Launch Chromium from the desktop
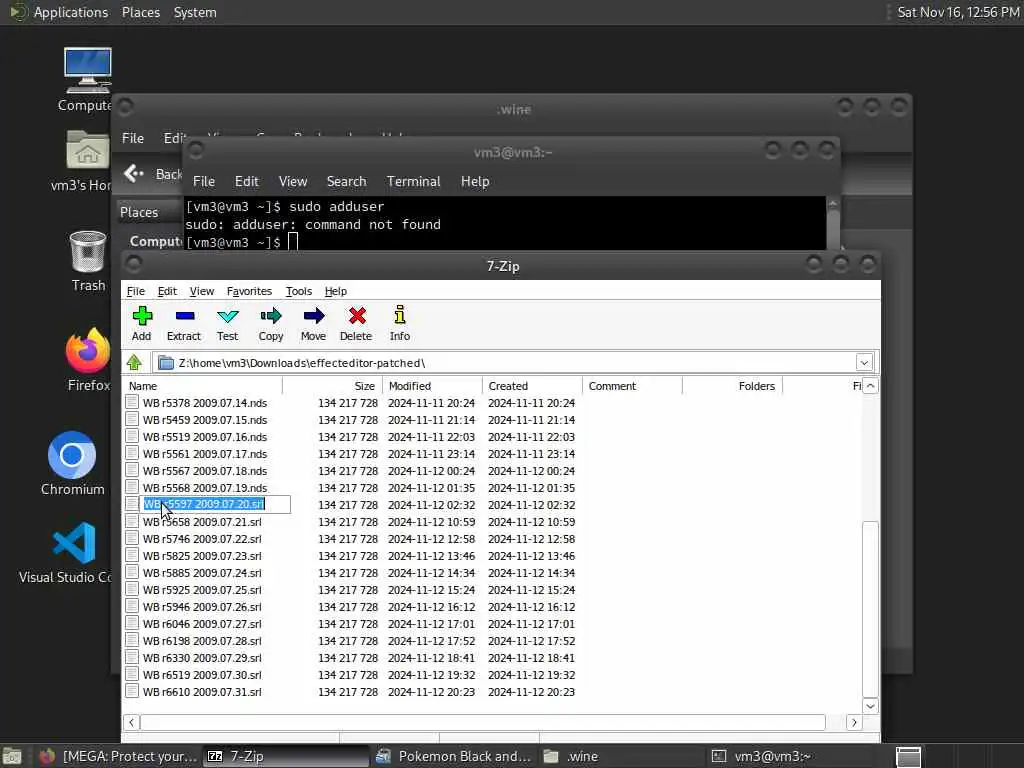1024x768 pixels. [72, 464]
